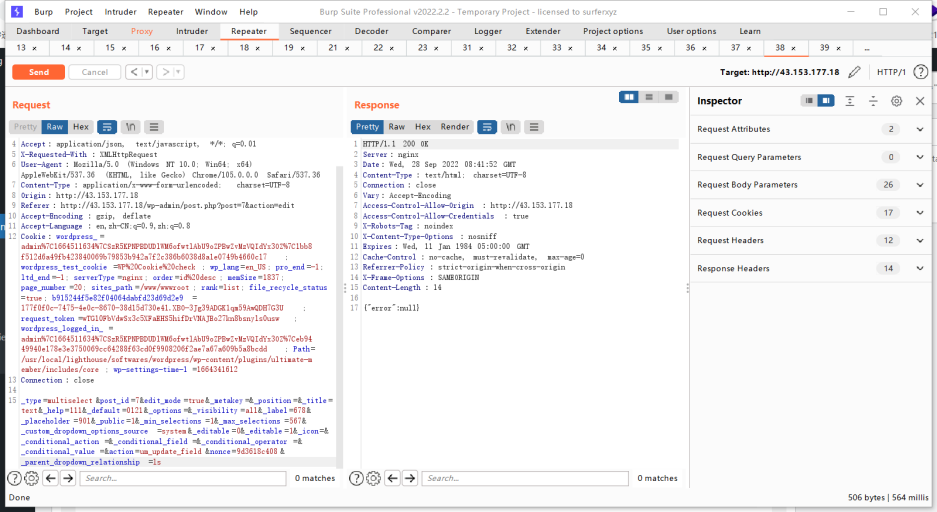
Task: Collapse all Inspector sections icon
Action: pyautogui.click(x=873, y=101)
